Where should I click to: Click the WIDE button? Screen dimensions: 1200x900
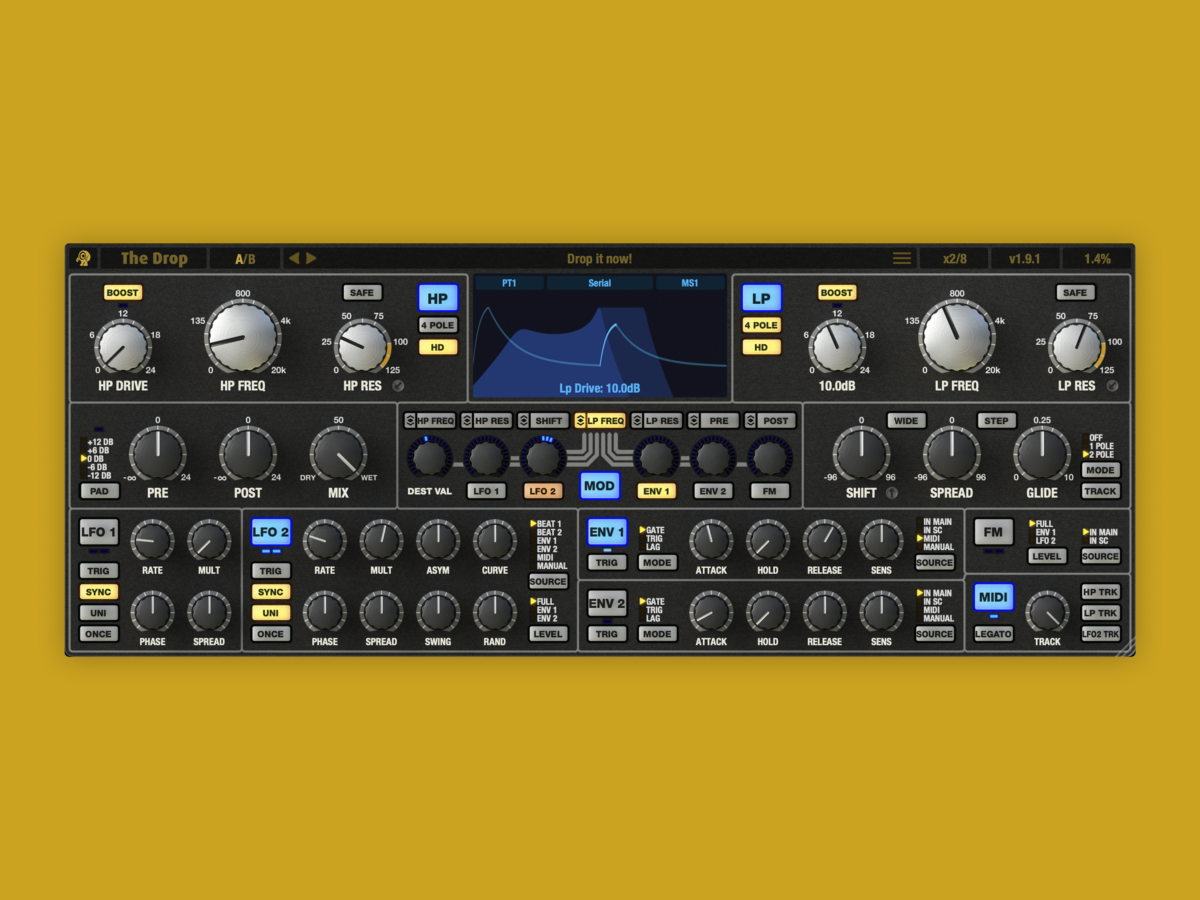pyautogui.click(x=906, y=421)
